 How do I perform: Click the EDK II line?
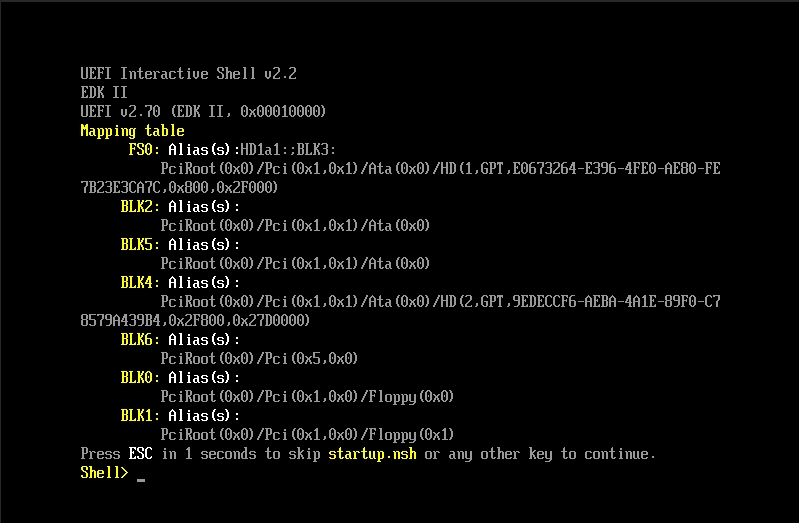(104, 93)
